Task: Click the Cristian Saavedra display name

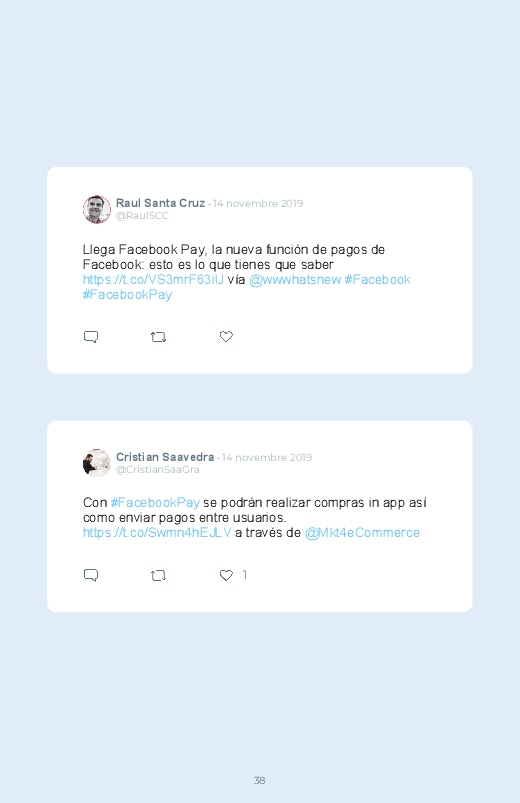Action: click(165, 457)
